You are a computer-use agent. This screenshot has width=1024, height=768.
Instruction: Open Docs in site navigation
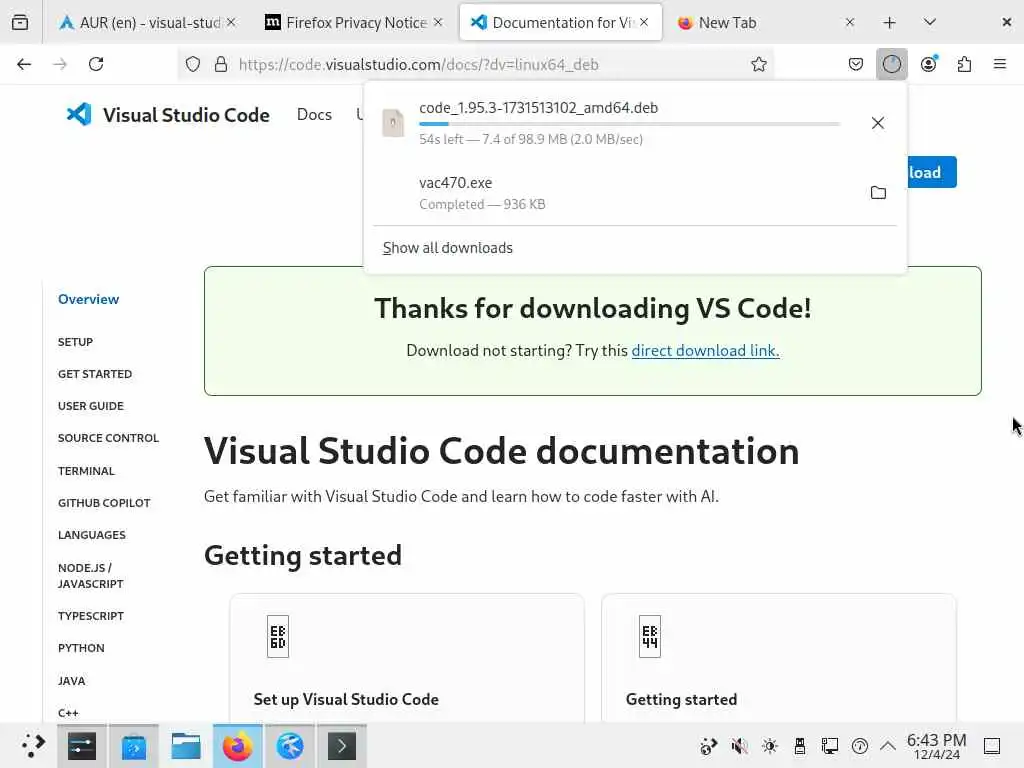click(x=314, y=114)
